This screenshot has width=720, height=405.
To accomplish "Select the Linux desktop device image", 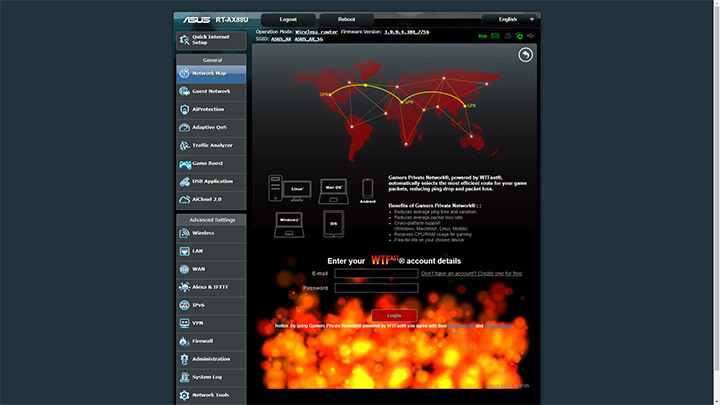I will point(290,188).
